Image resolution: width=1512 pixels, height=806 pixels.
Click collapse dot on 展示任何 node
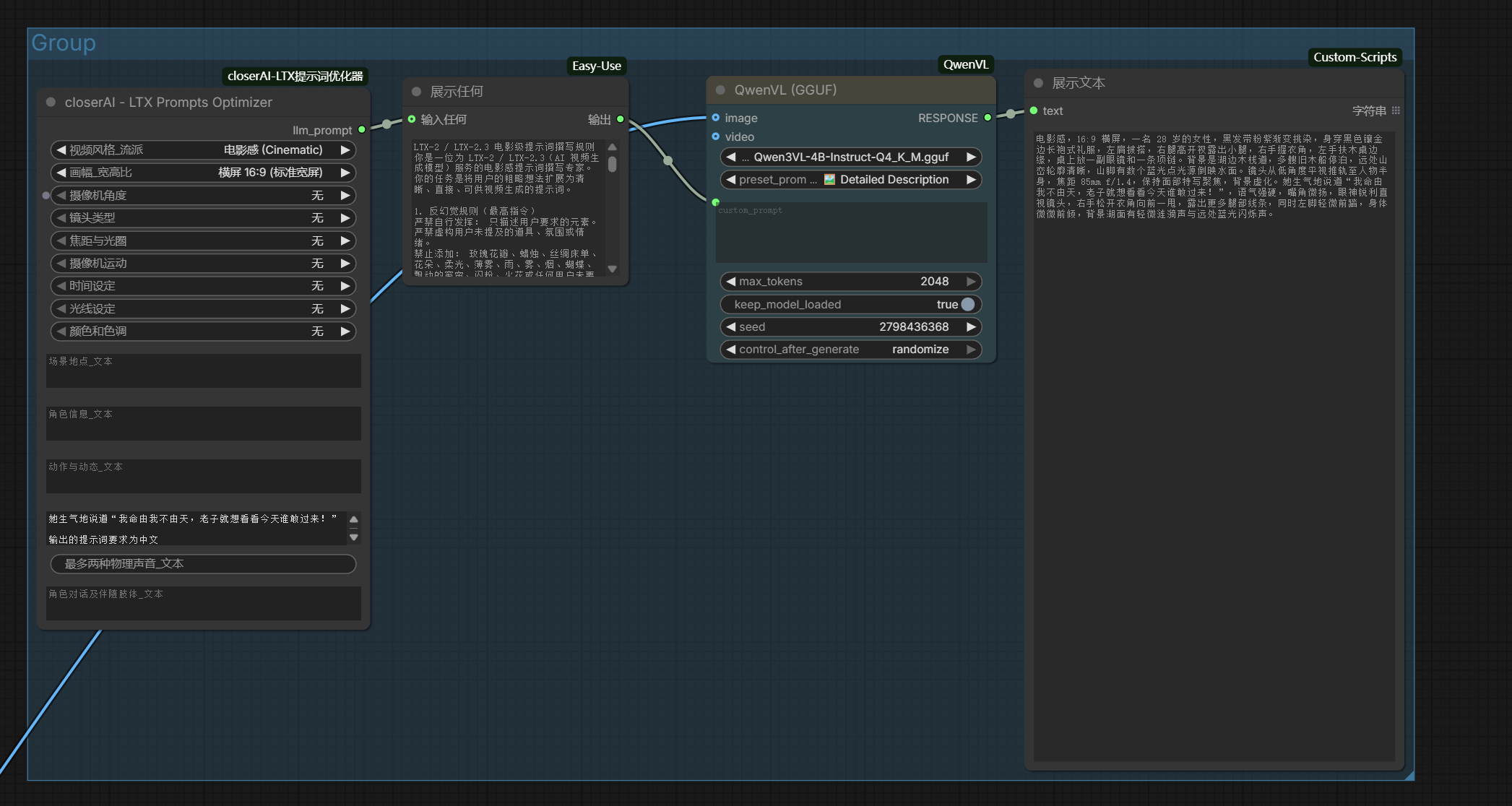[416, 92]
